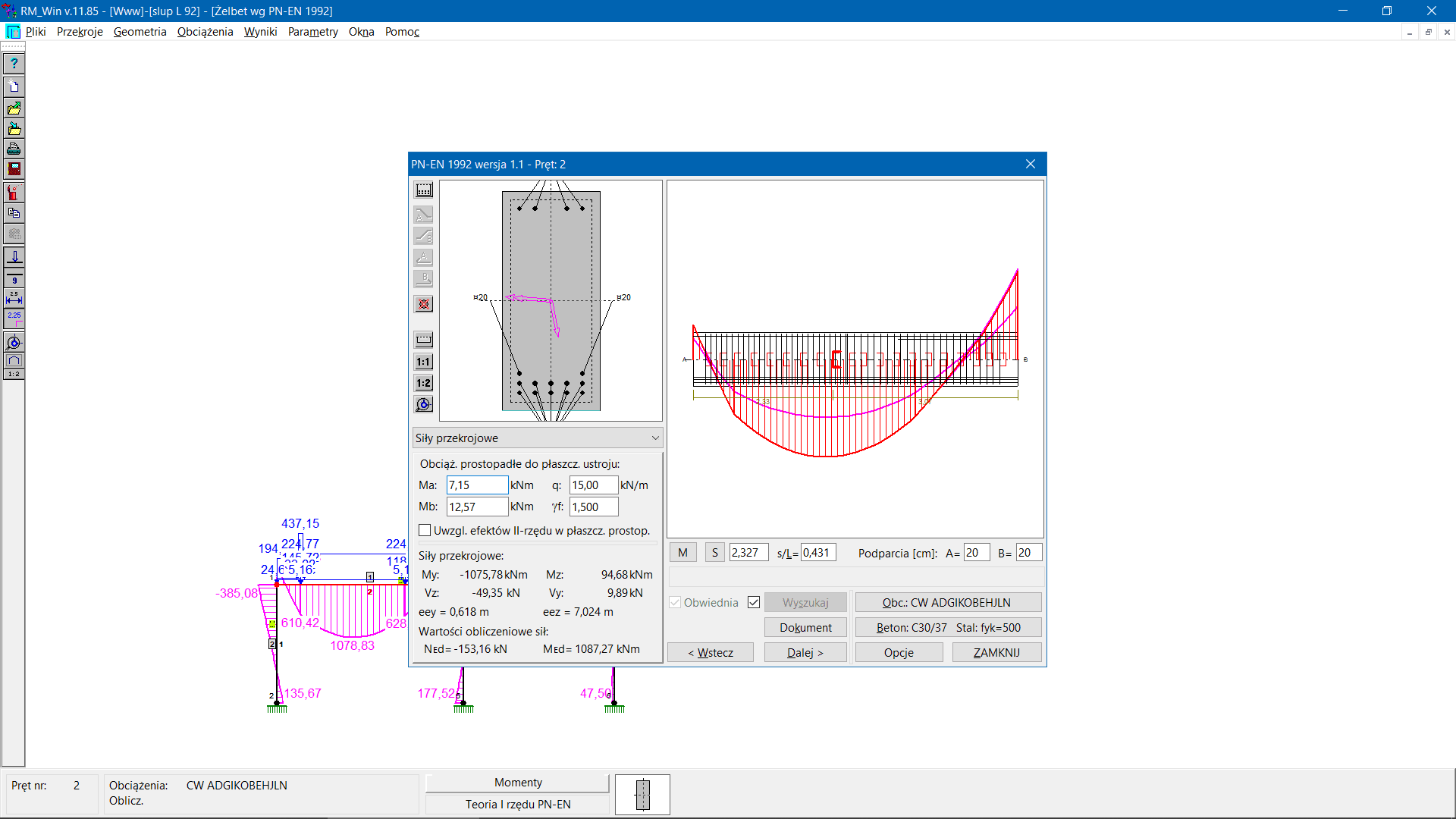Click the Momenty button in status bar
This screenshot has width=1456, height=819.
click(518, 783)
